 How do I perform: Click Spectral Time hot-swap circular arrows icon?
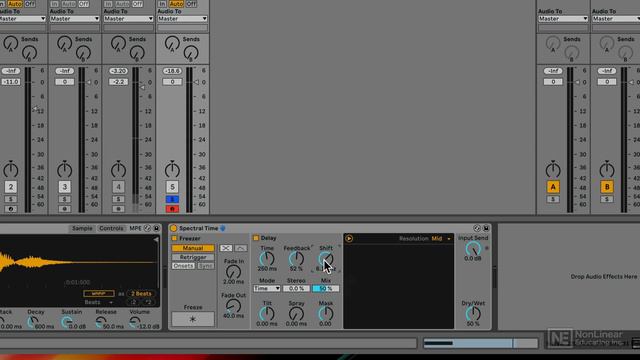[477, 228]
